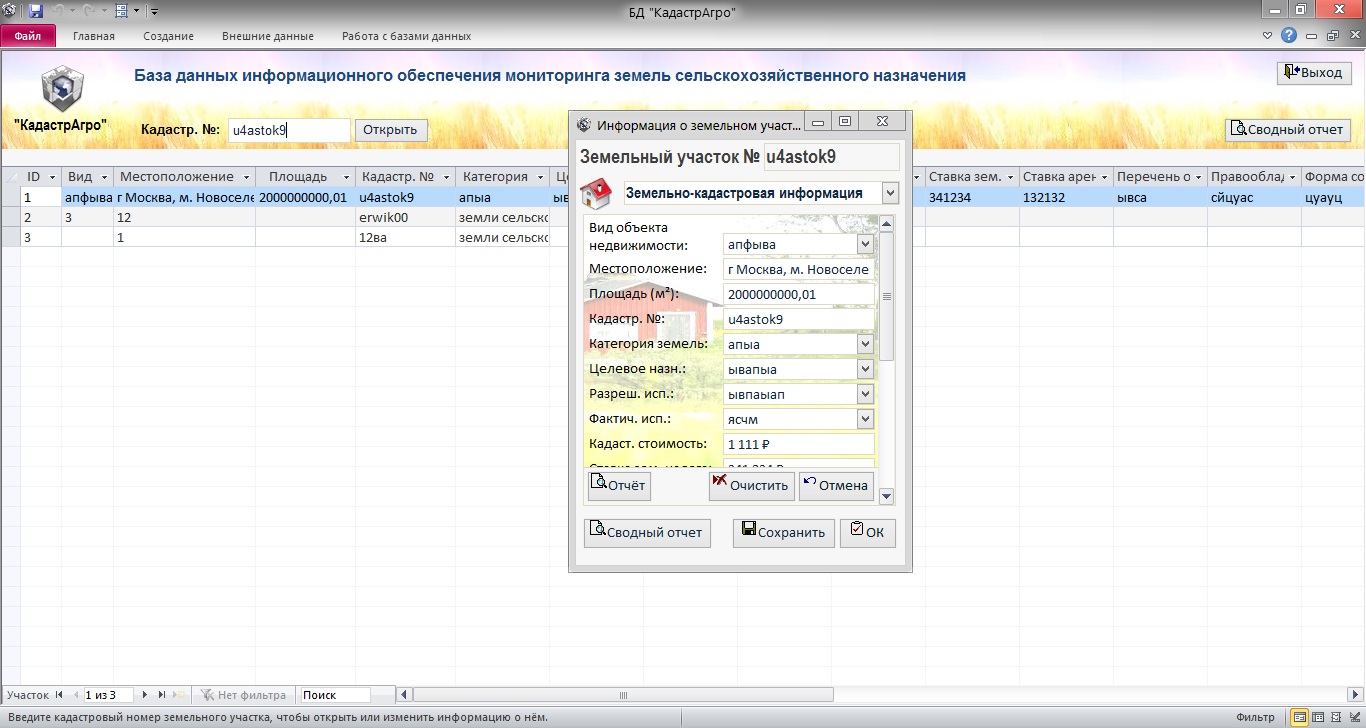The image size is (1366, 728).
Task: Click the КадастрАгро logo image
Action: 62,89
